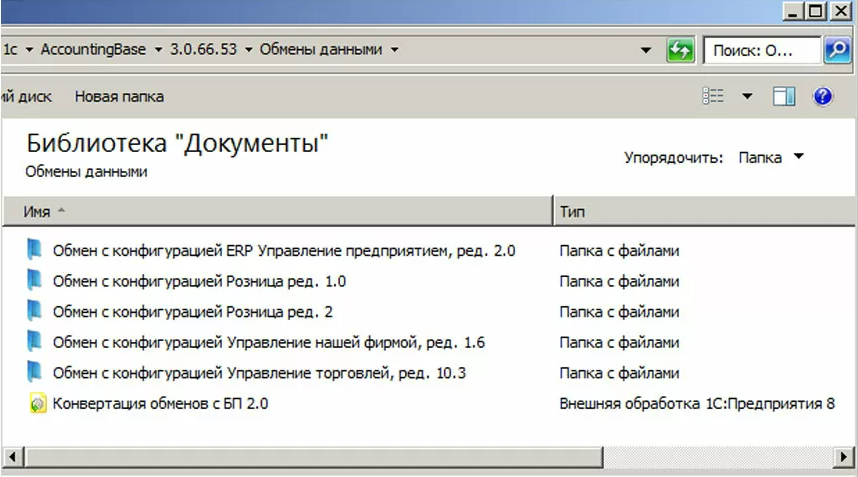Click in the Поиск search field
Image resolution: width=858 pixels, height=477 pixels.
point(761,51)
